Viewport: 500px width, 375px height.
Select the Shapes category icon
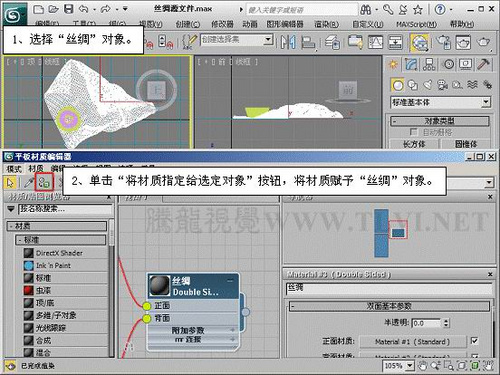pyautogui.click(x=413, y=85)
